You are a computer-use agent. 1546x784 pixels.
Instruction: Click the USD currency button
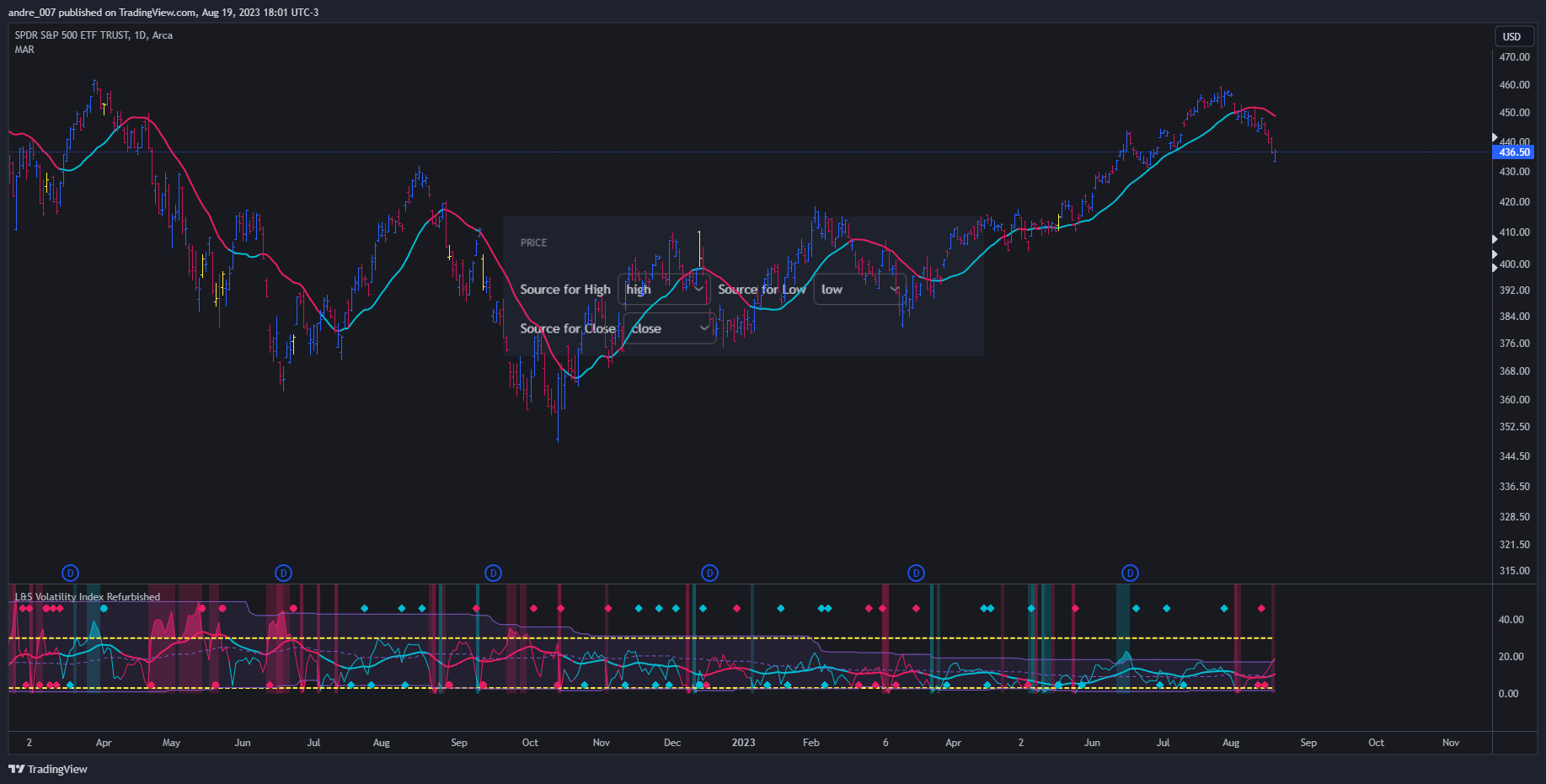point(1512,36)
